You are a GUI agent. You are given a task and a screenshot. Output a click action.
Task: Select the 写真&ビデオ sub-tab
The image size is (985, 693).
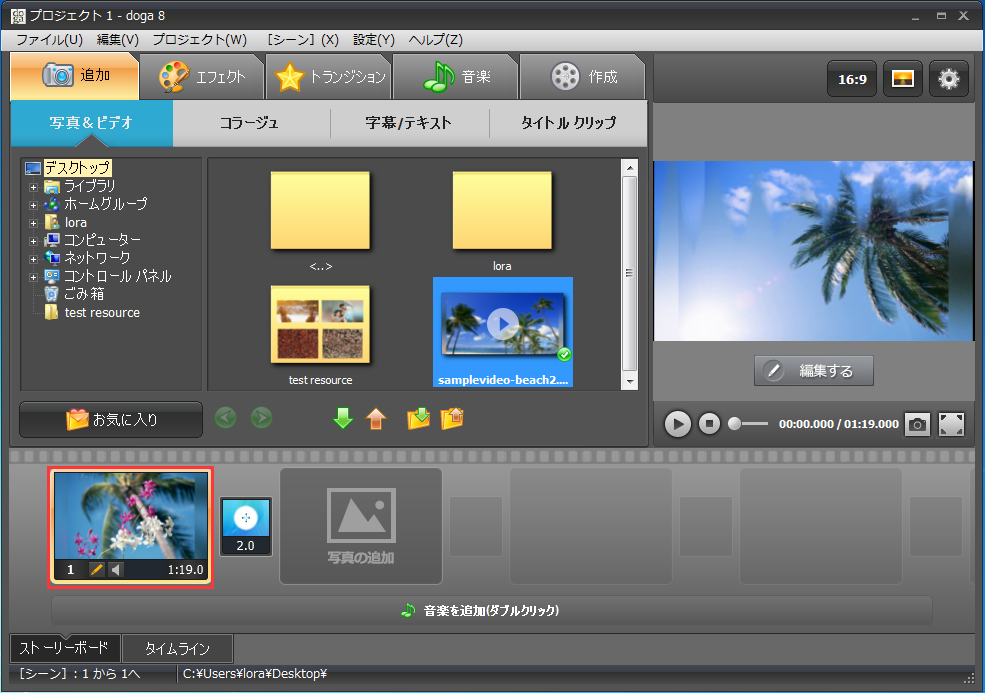click(x=91, y=123)
